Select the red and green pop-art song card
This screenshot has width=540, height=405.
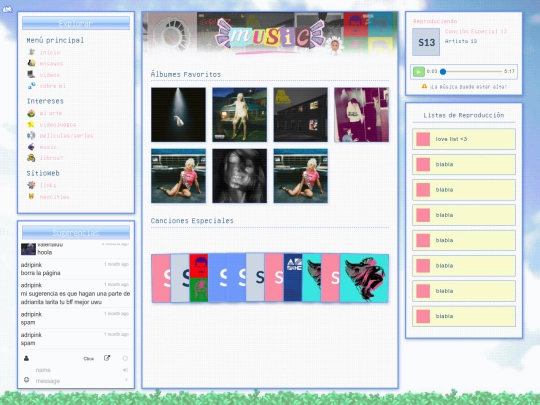pos(199,278)
